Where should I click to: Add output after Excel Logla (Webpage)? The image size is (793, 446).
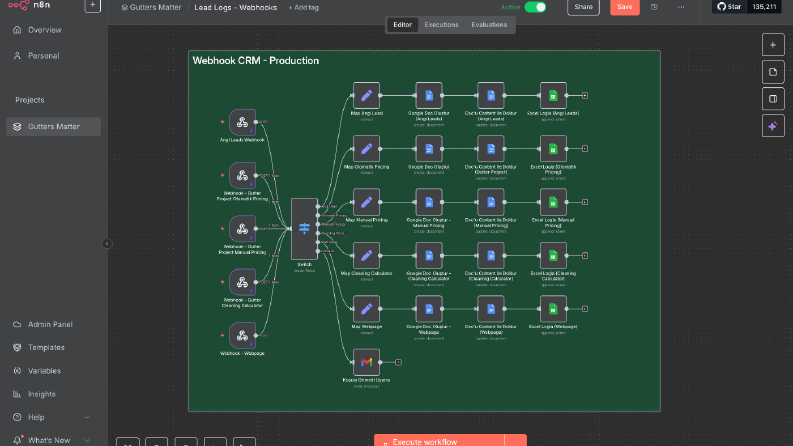click(x=585, y=309)
